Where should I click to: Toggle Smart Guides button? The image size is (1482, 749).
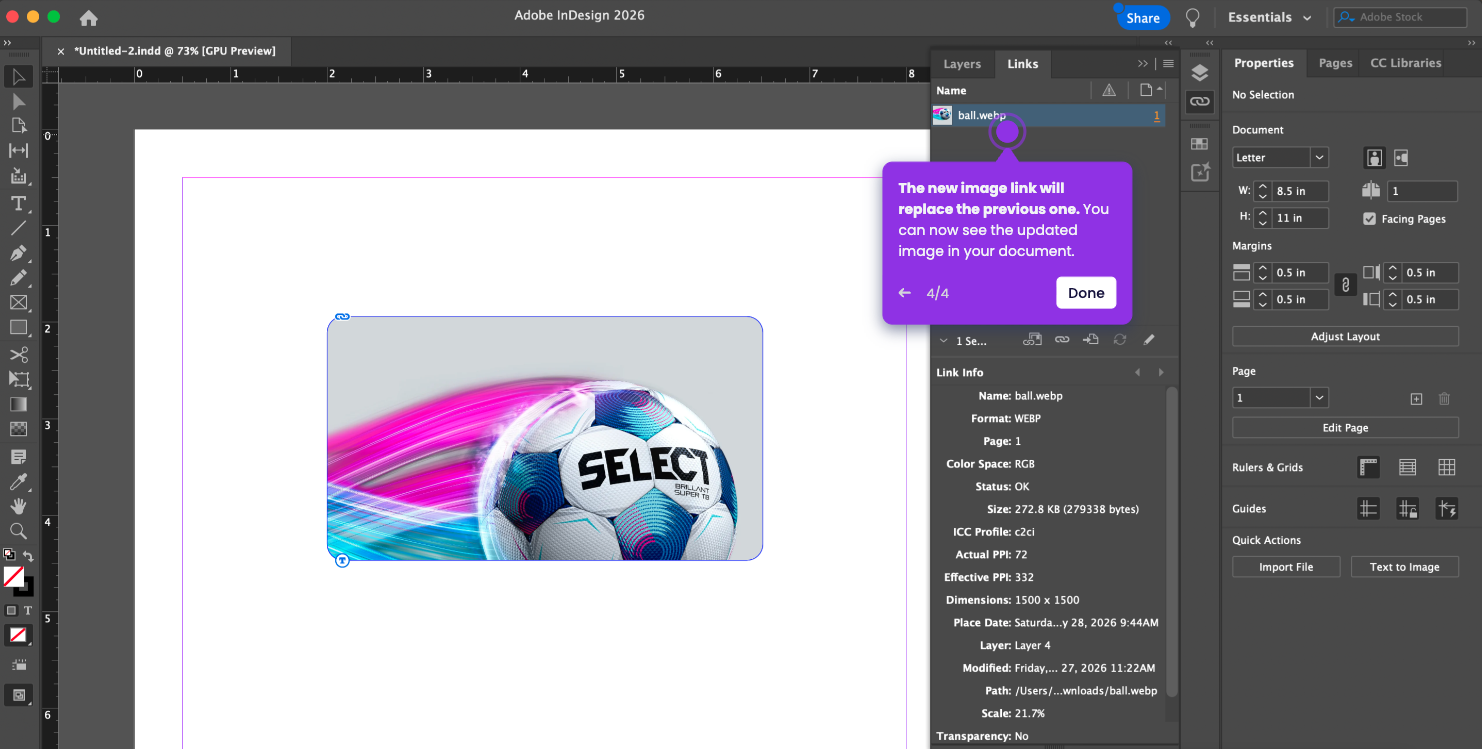coord(1447,509)
